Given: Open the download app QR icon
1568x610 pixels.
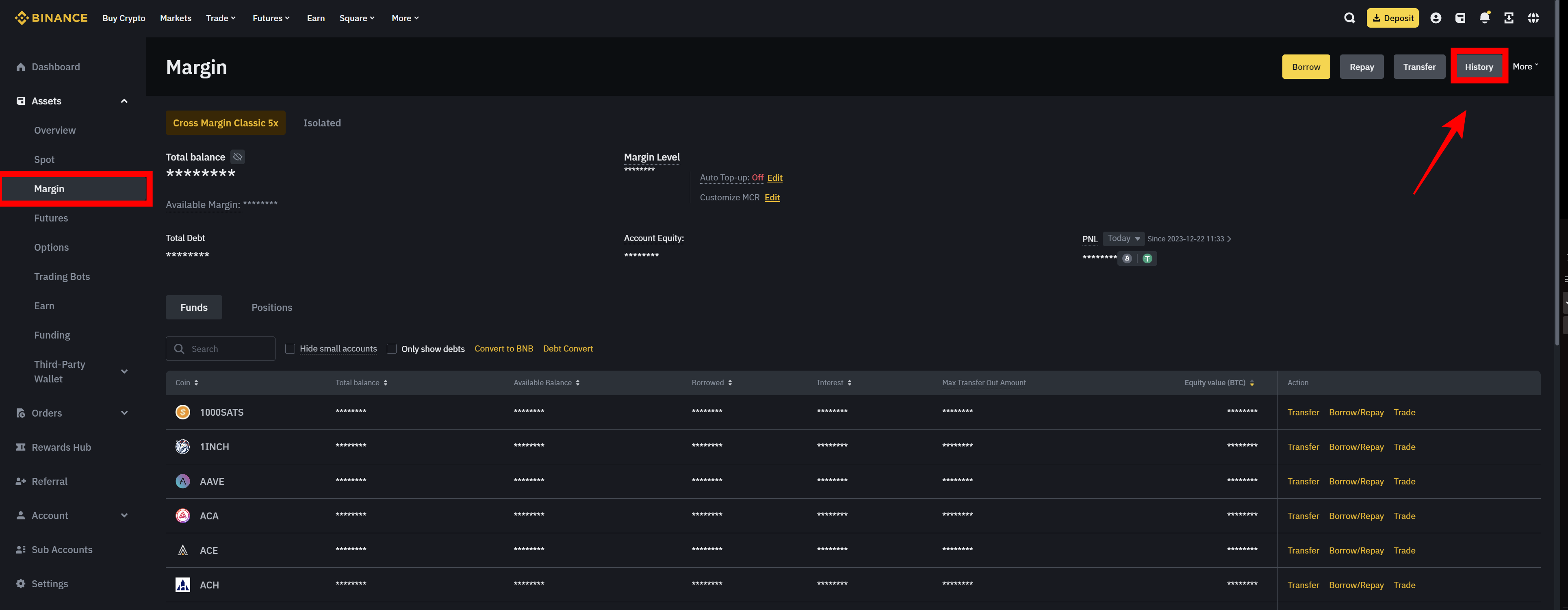Looking at the screenshot, I should coord(1508,17).
